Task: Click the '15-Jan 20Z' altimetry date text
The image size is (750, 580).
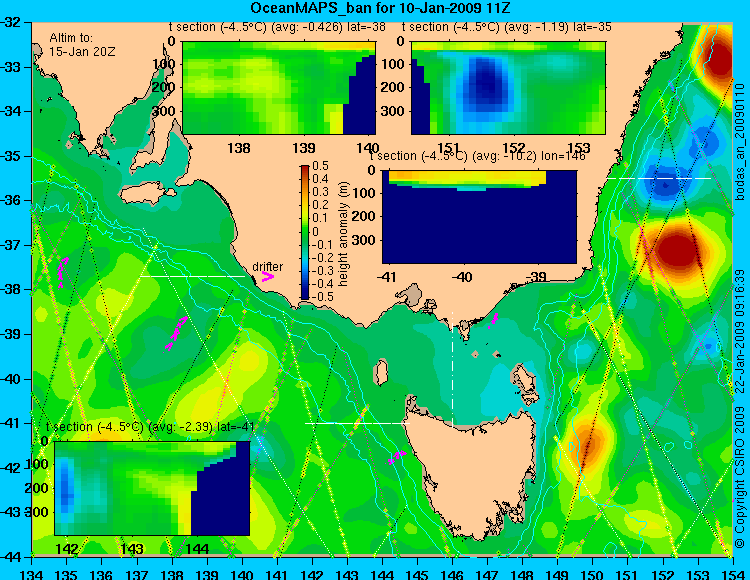Action: click(82, 52)
